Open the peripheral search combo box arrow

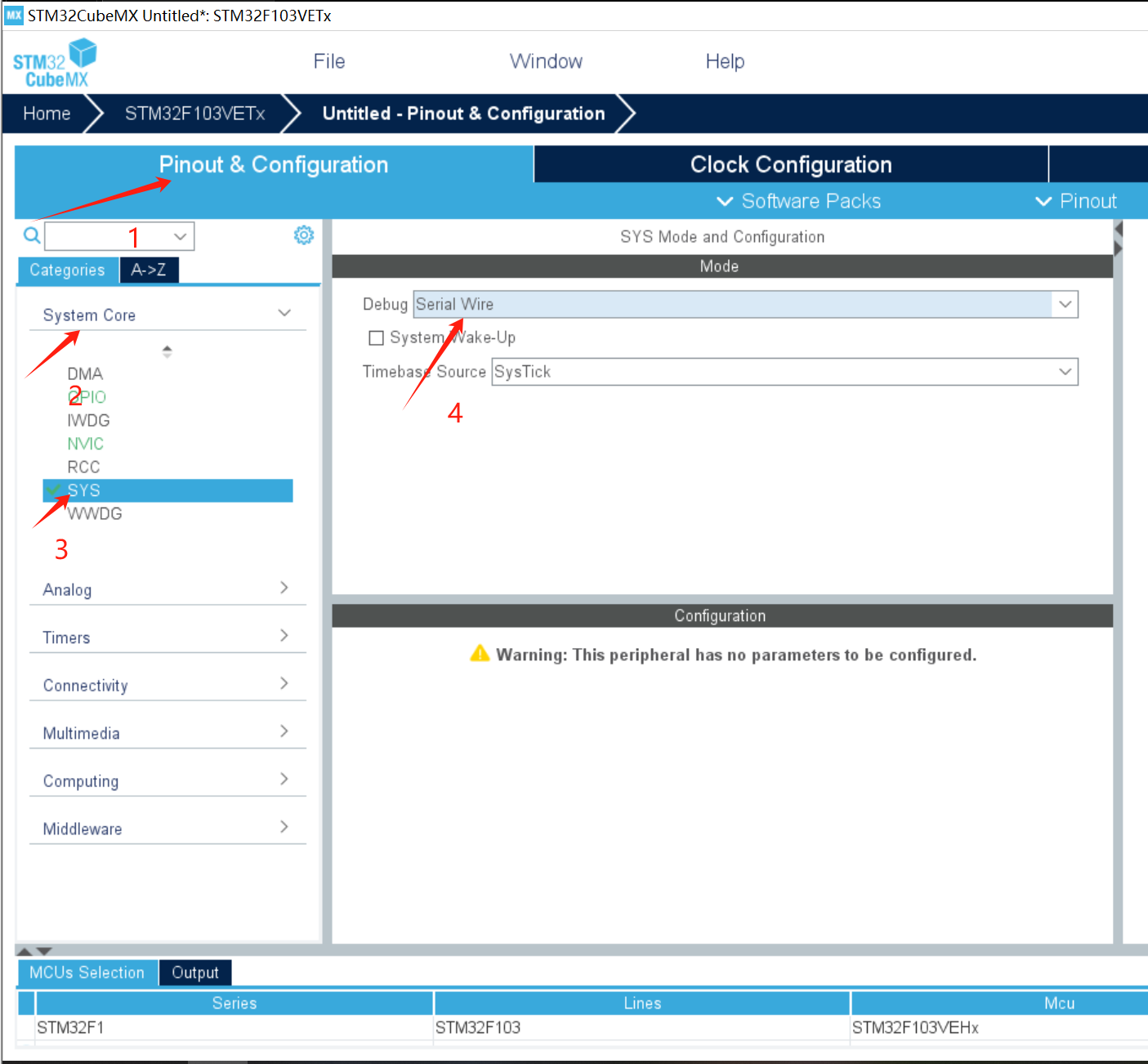click(181, 237)
